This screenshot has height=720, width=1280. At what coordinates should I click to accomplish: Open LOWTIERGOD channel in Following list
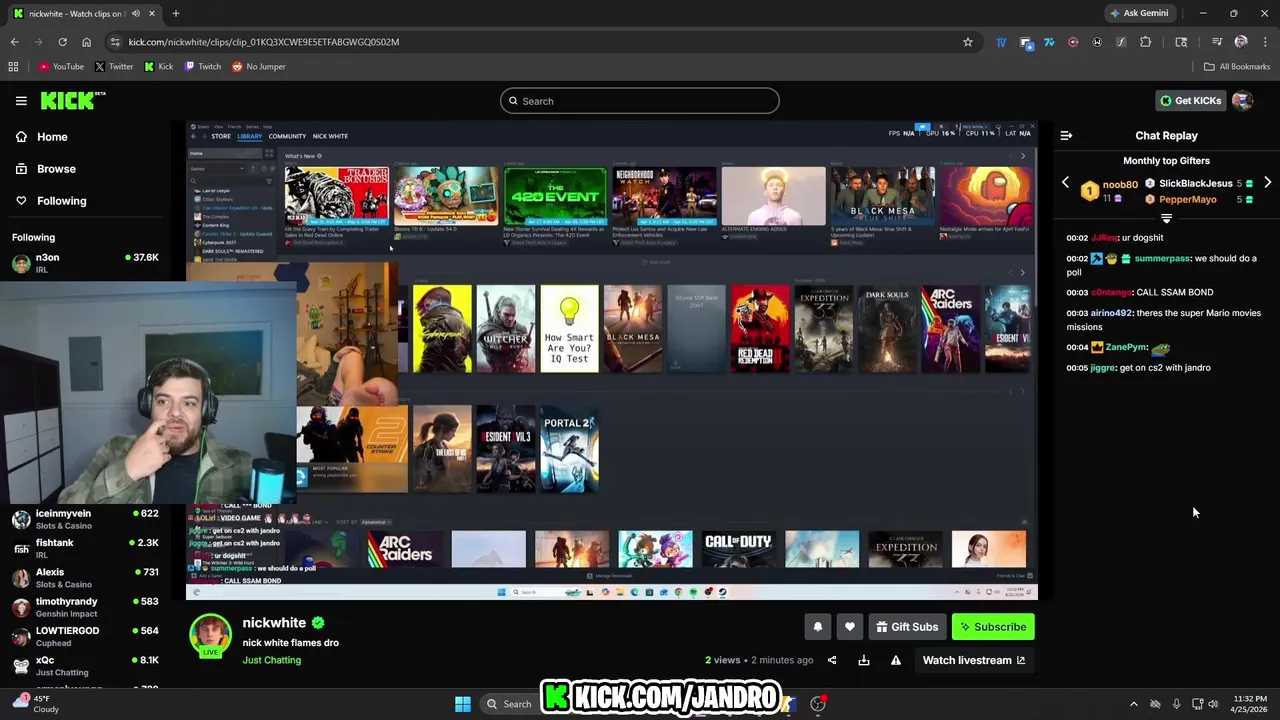tap(85, 637)
